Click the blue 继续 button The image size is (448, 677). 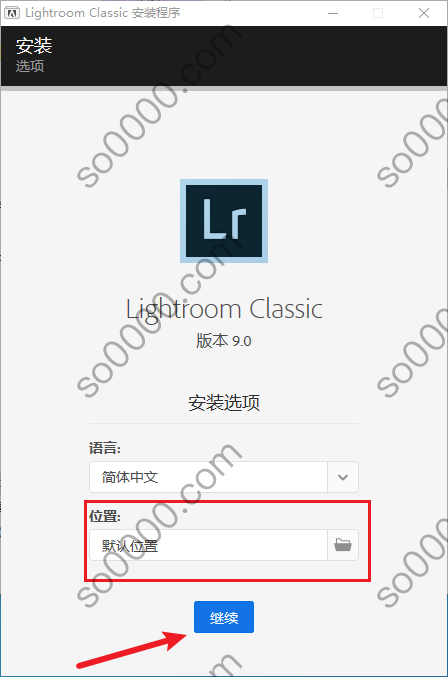click(224, 617)
